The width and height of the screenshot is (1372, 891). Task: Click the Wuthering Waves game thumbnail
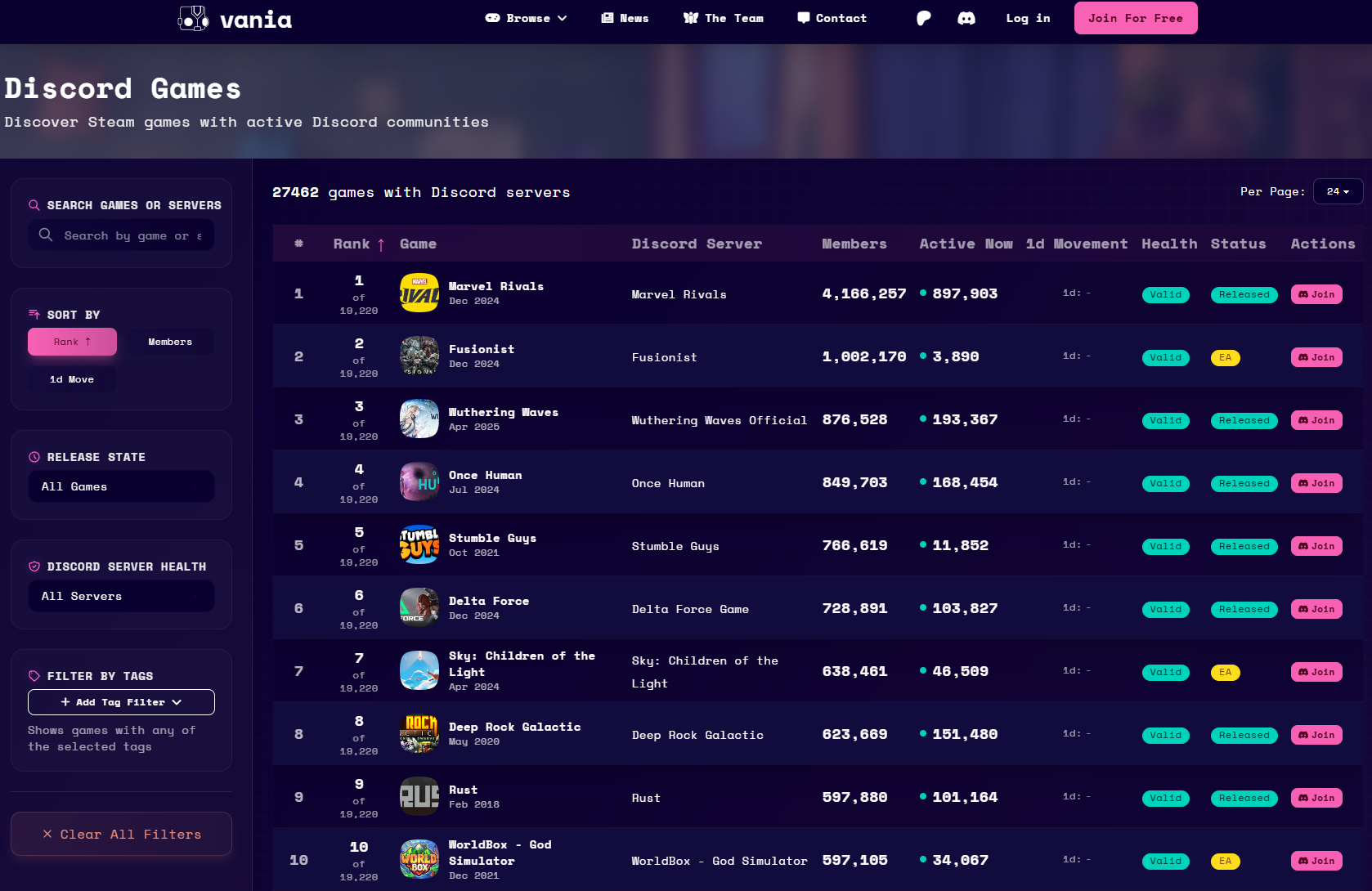point(419,419)
